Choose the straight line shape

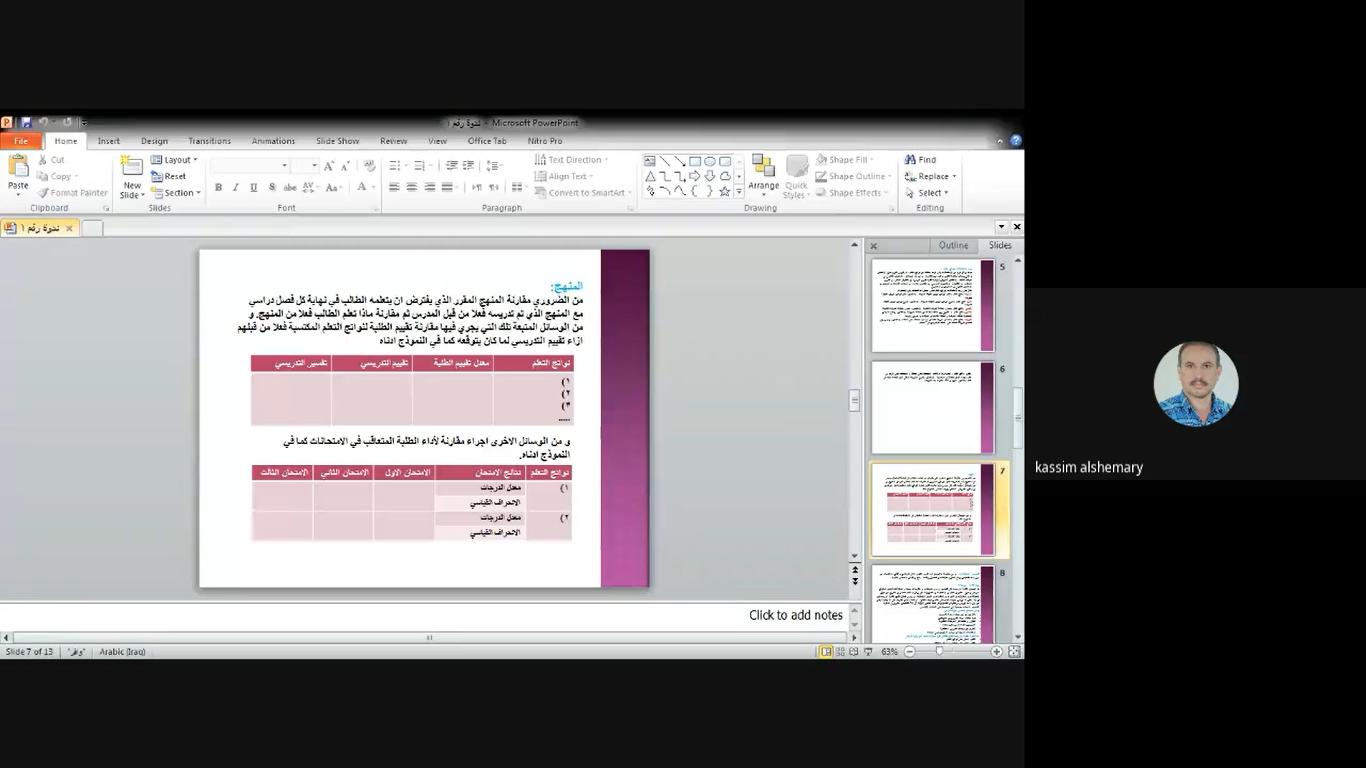click(x=665, y=161)
